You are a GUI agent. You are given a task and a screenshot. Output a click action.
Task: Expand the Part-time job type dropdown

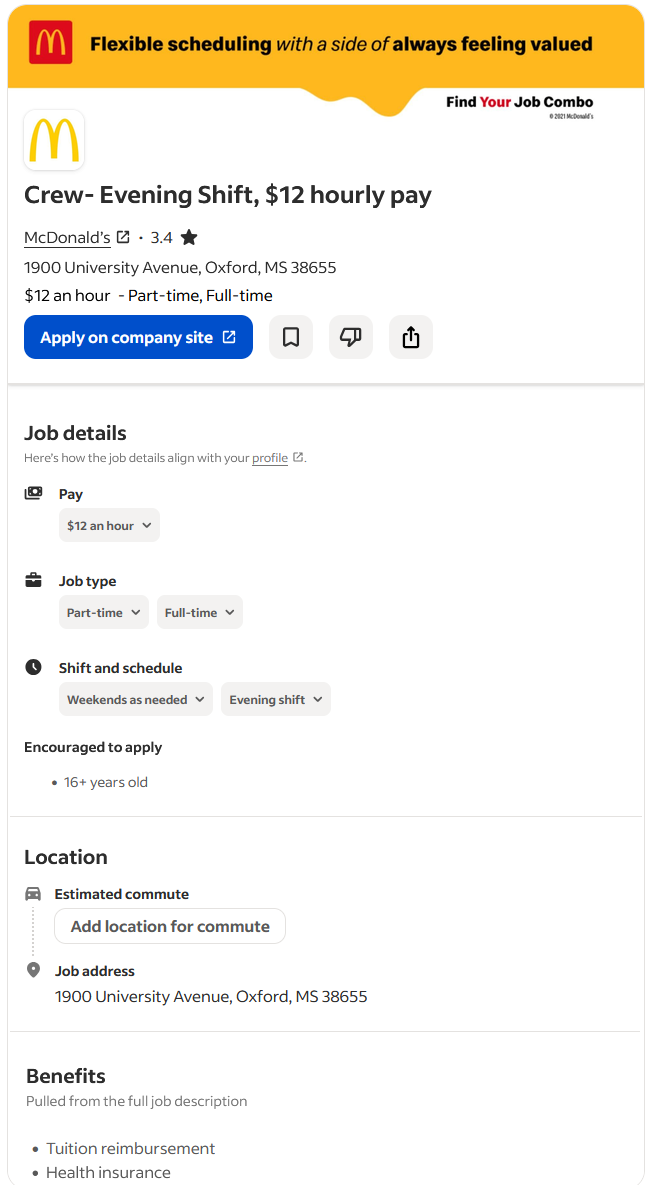coord(104,612)
